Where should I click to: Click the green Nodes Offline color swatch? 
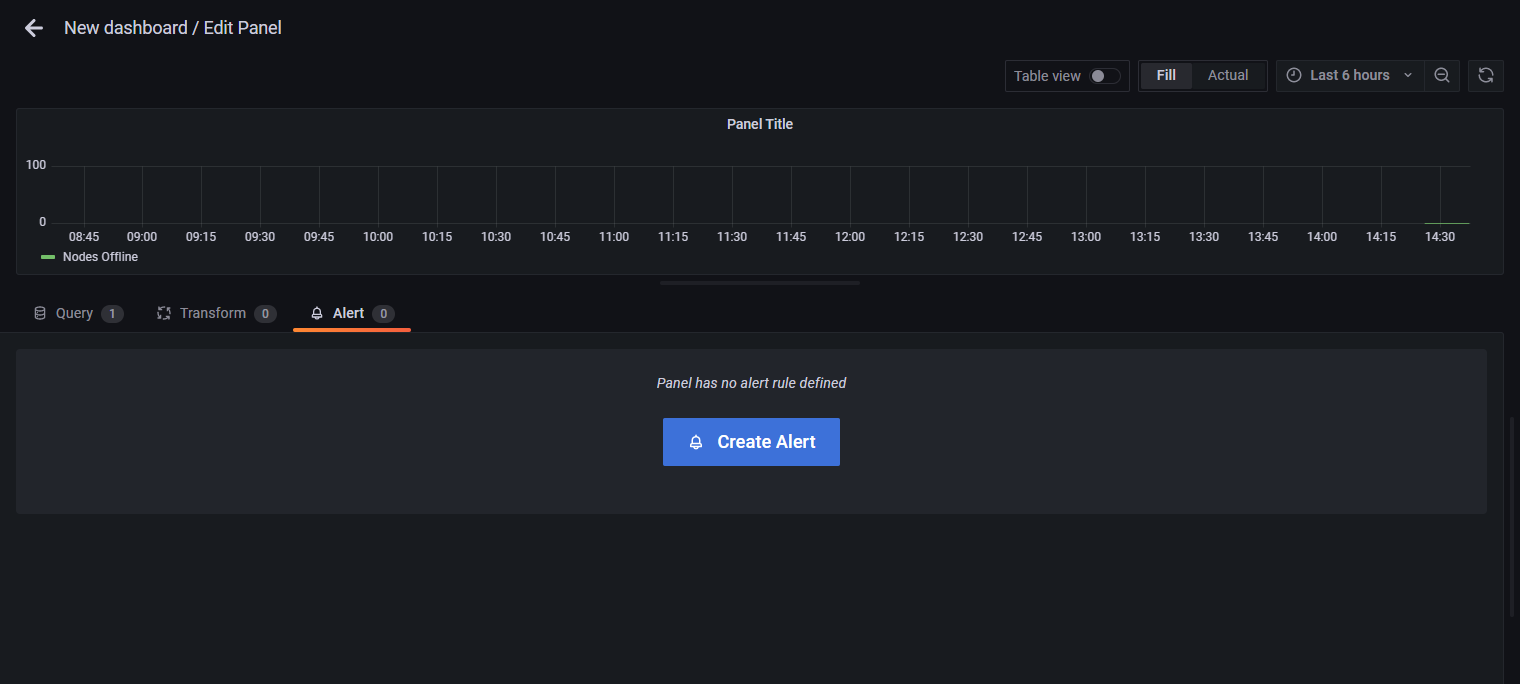[x=48, y=257]
